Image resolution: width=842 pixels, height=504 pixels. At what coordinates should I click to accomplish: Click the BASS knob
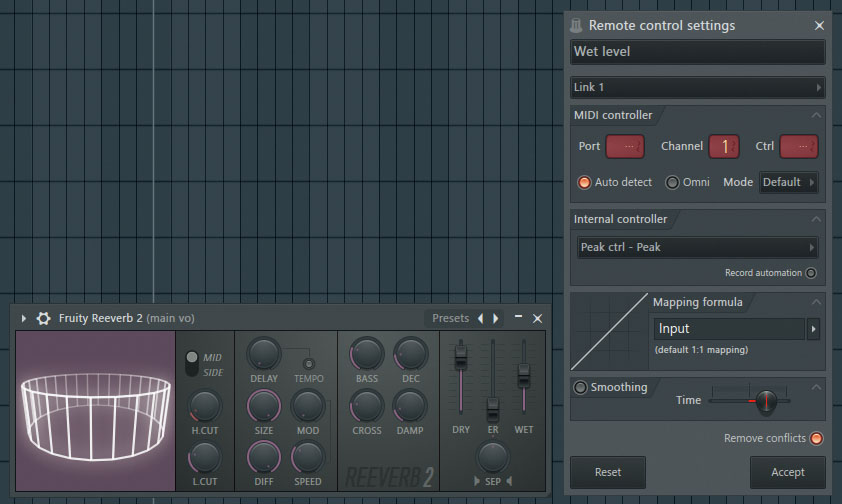coord(367,354)
